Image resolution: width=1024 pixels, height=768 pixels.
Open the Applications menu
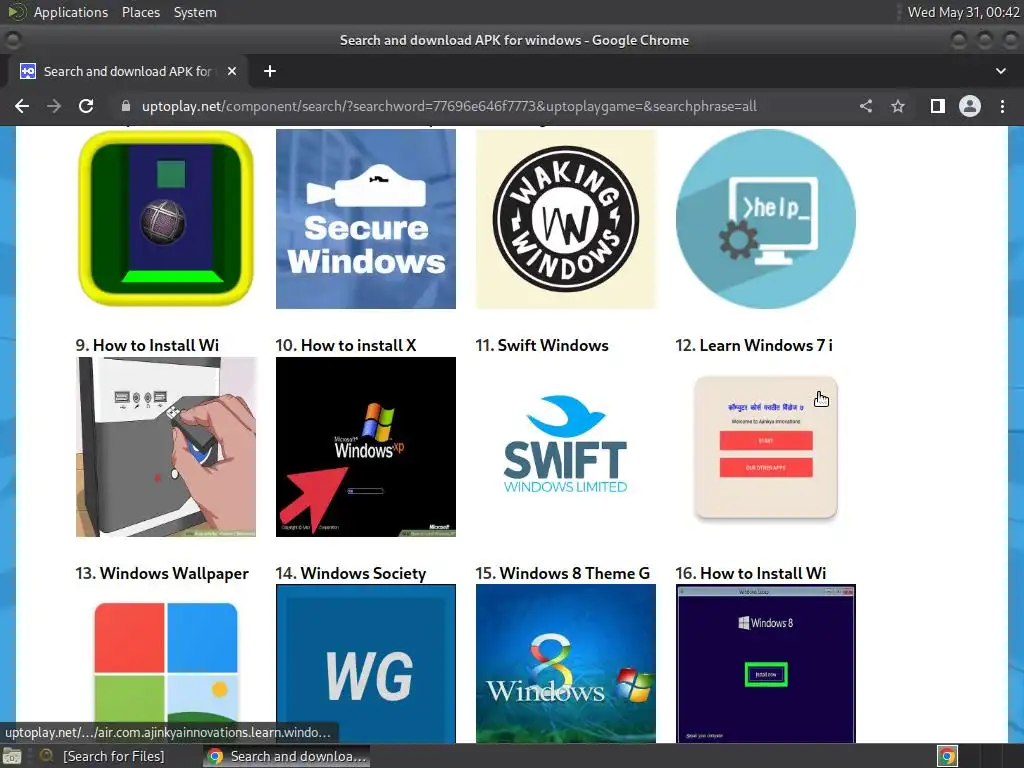(71, 12)
